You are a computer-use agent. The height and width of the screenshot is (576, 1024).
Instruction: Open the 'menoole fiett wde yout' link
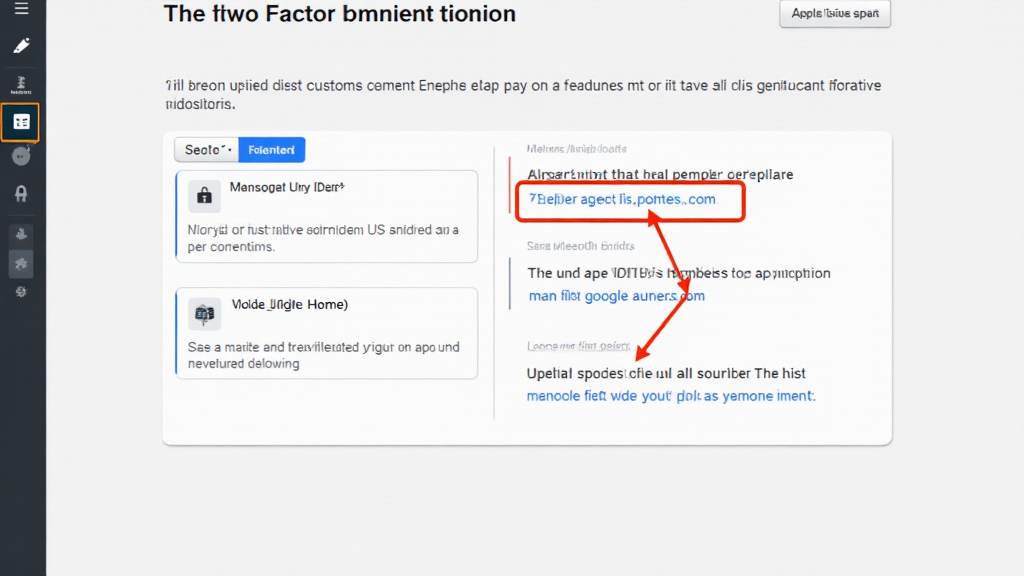[670, 396]
